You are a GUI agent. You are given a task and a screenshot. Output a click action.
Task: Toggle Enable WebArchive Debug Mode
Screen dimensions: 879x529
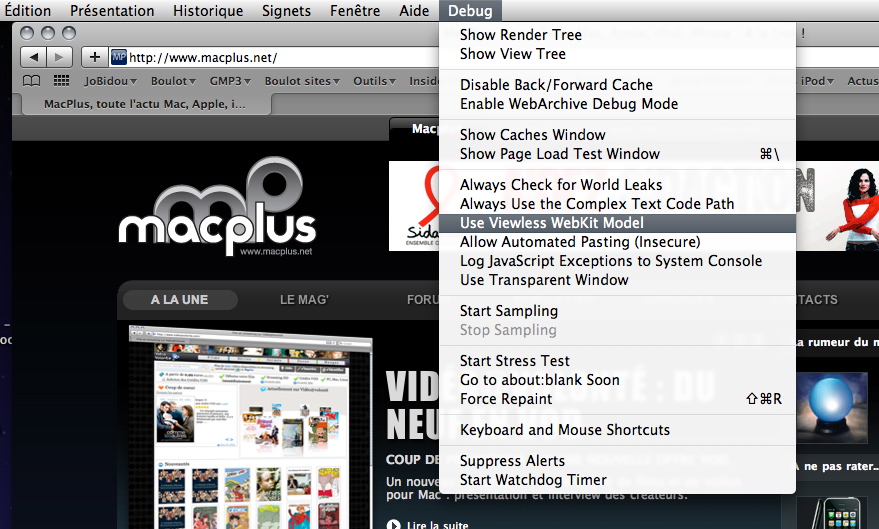tap(617, 104)
